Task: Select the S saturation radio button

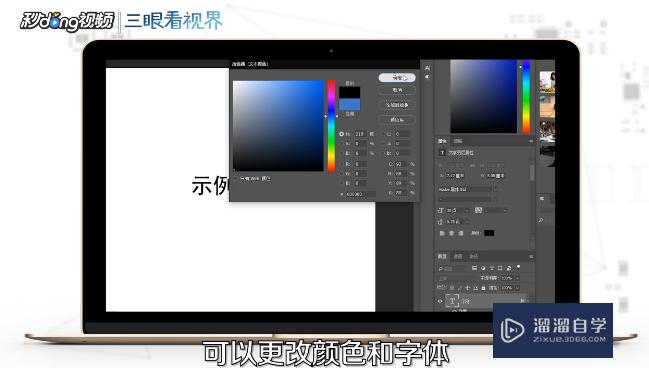Action: click(x=341, y=144)
